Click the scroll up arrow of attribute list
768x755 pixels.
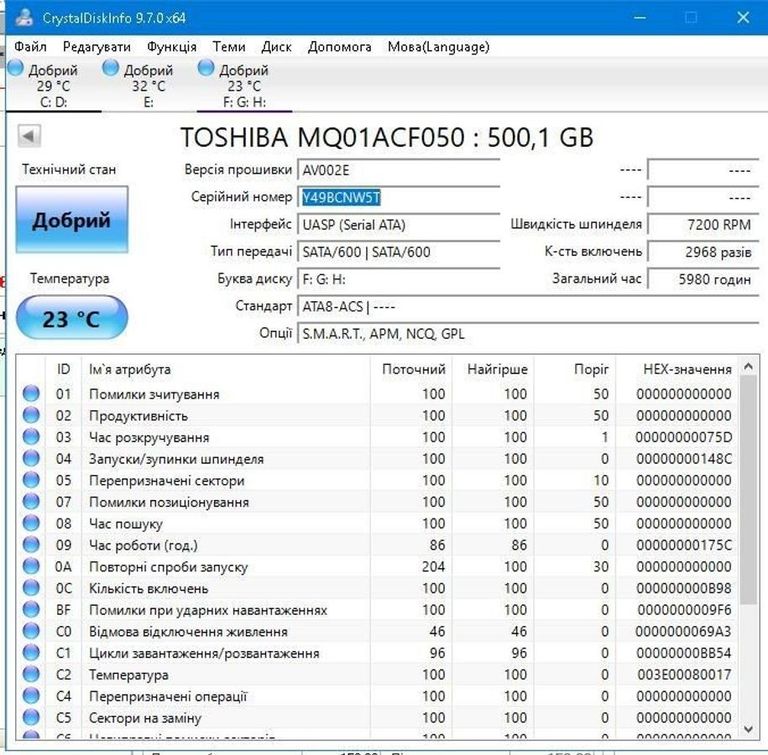[748, 366]
